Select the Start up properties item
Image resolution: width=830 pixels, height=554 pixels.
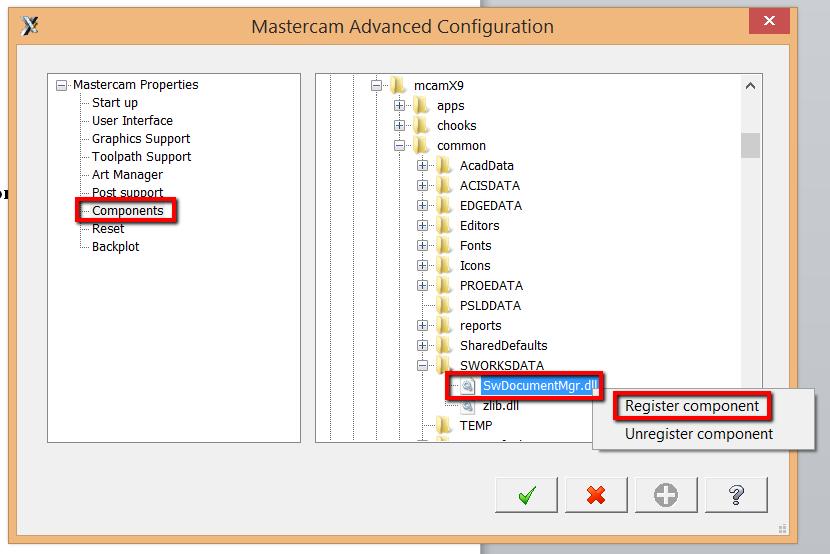[x=115, y=103]
